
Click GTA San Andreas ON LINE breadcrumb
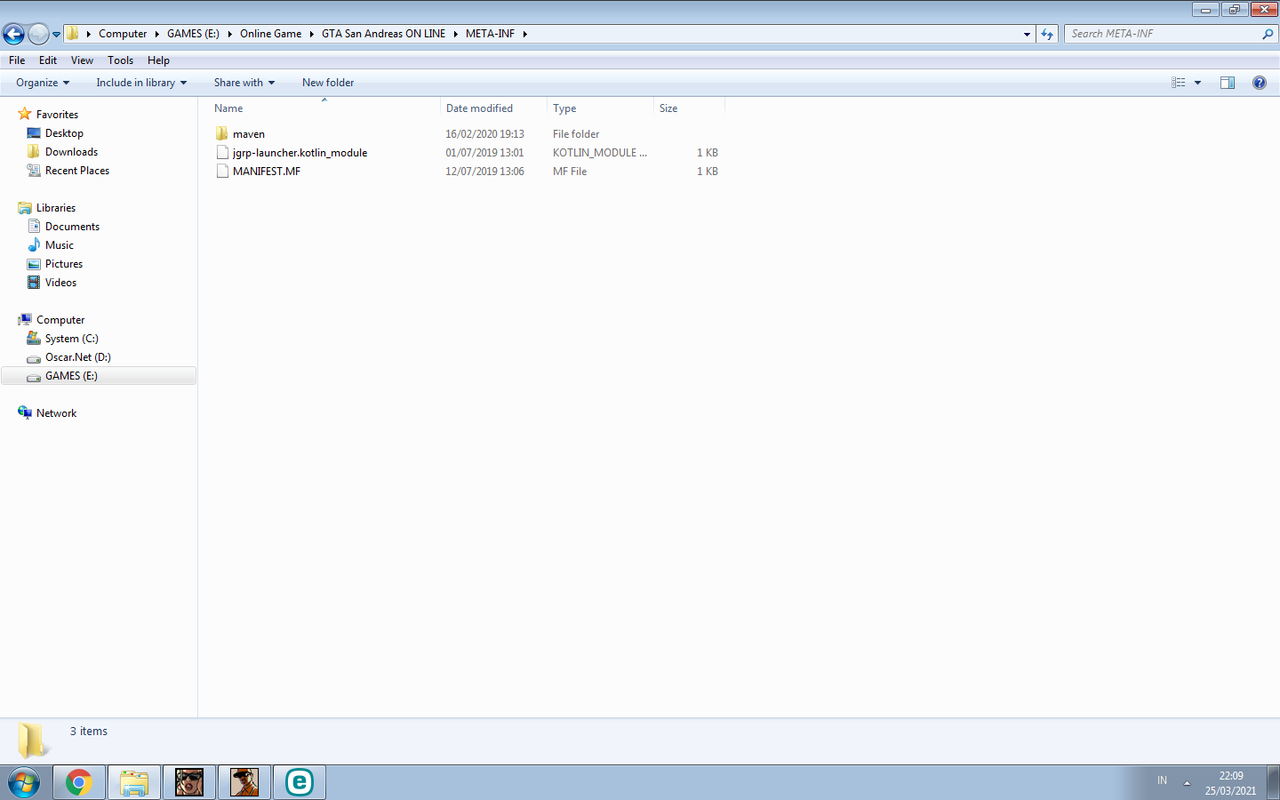point(385,34)
